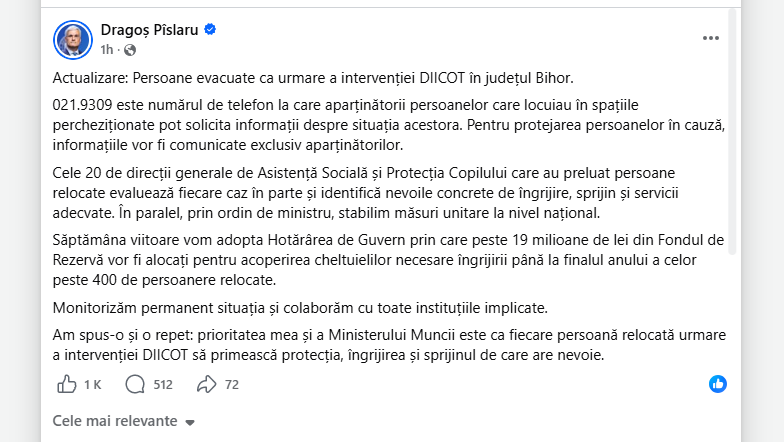Click the blue like reaction badge
Screen dimensions: 784x442
coord(718,384)
